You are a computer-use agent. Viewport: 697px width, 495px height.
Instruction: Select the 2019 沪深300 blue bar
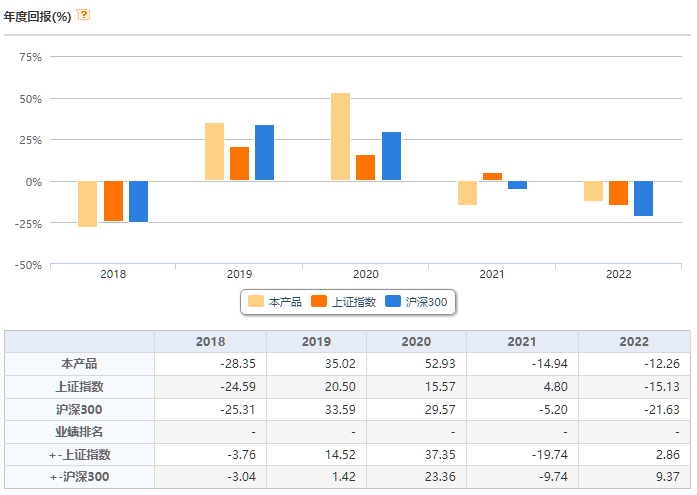pos(264,152)
